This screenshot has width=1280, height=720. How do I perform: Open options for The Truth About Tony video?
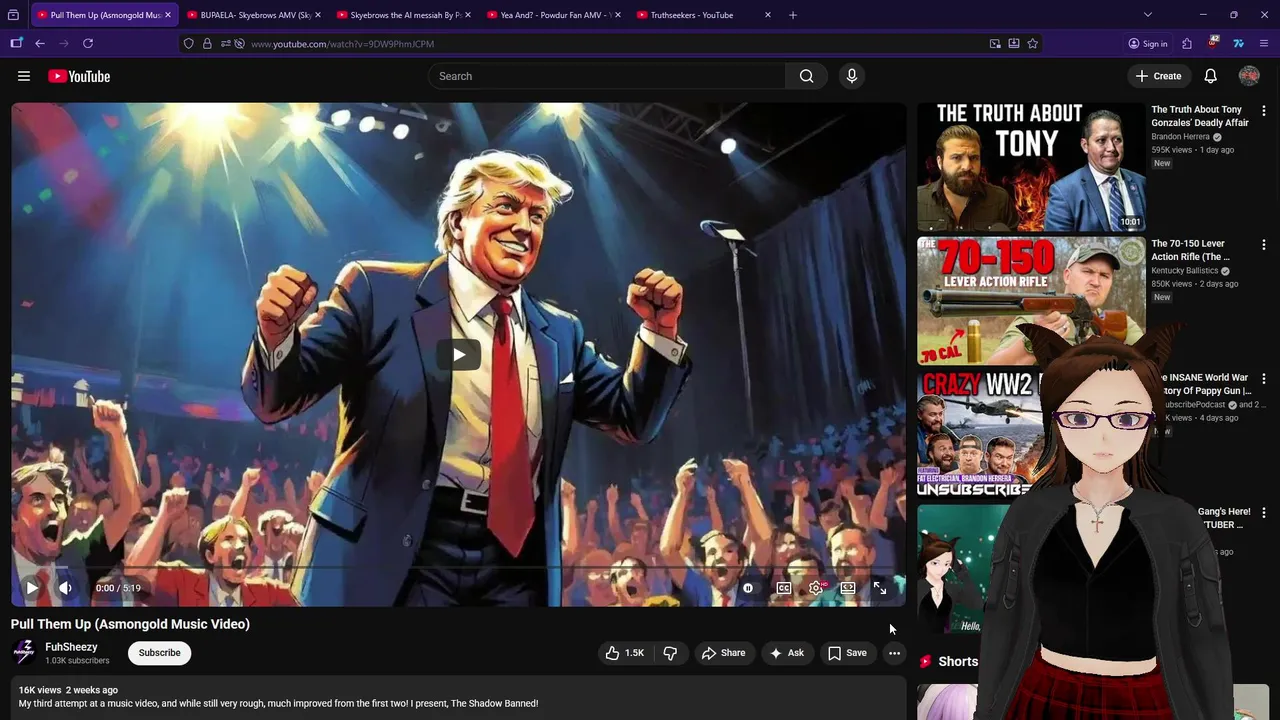click(1264, 111)
